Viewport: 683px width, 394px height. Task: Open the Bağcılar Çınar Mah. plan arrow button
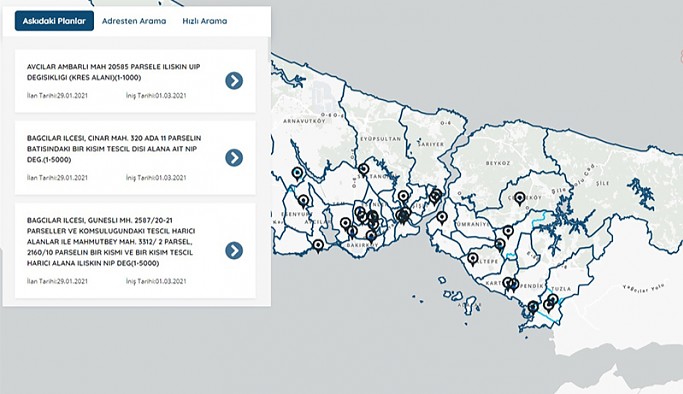[x=234, y=158]
